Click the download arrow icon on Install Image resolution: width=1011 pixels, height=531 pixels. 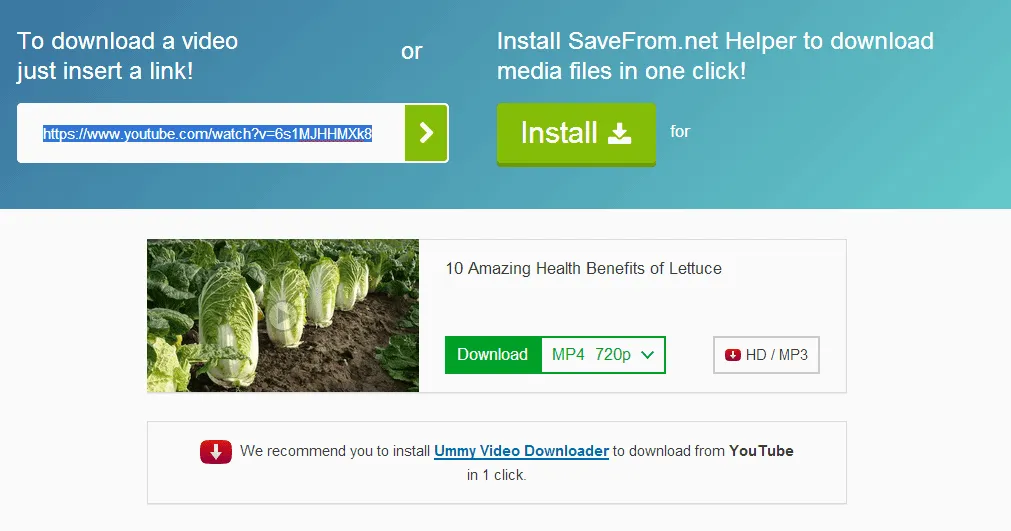point(620,133)
